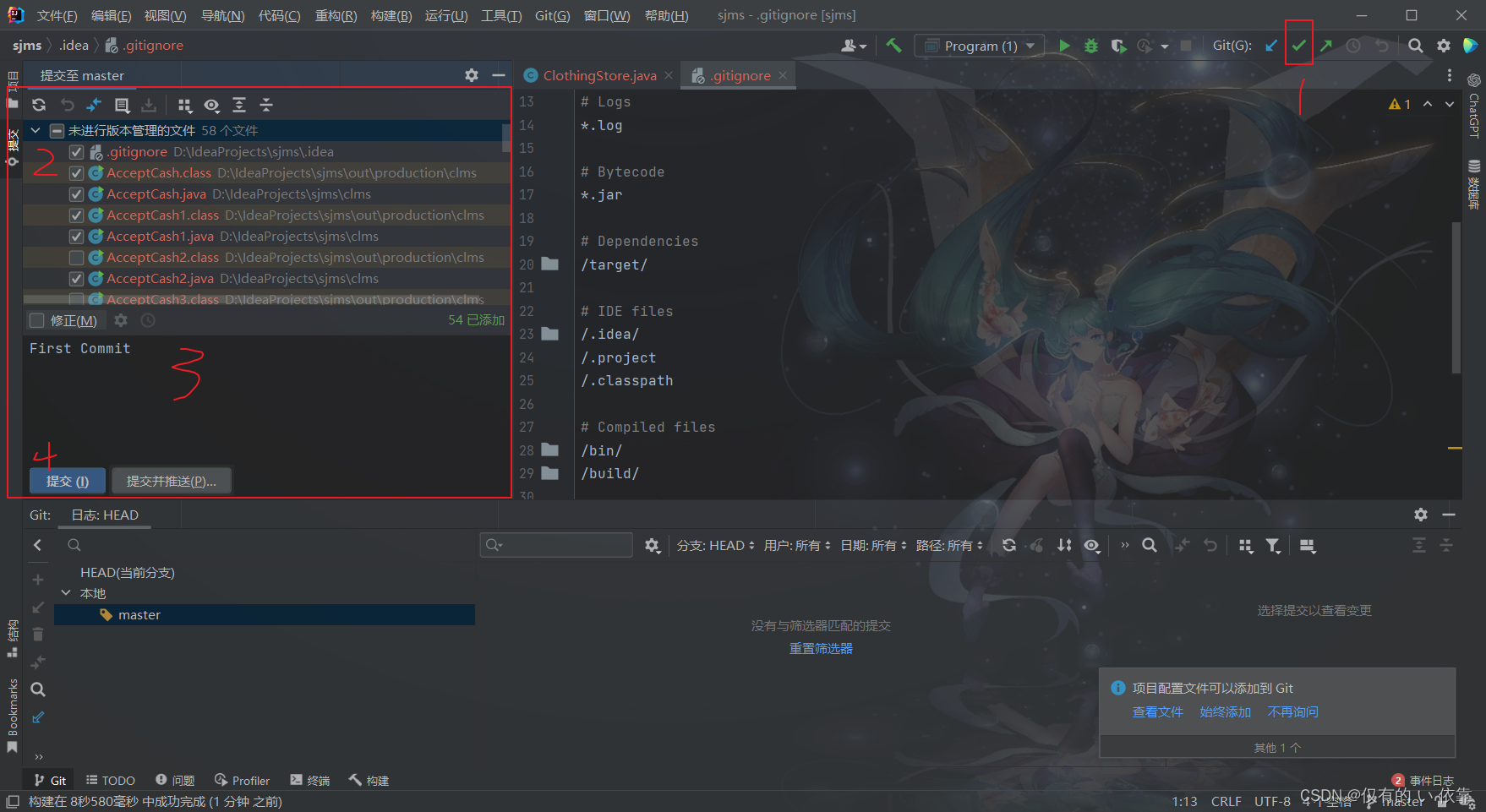
Task: Click 始终添加 in the notification
Action: [1225, 711]
